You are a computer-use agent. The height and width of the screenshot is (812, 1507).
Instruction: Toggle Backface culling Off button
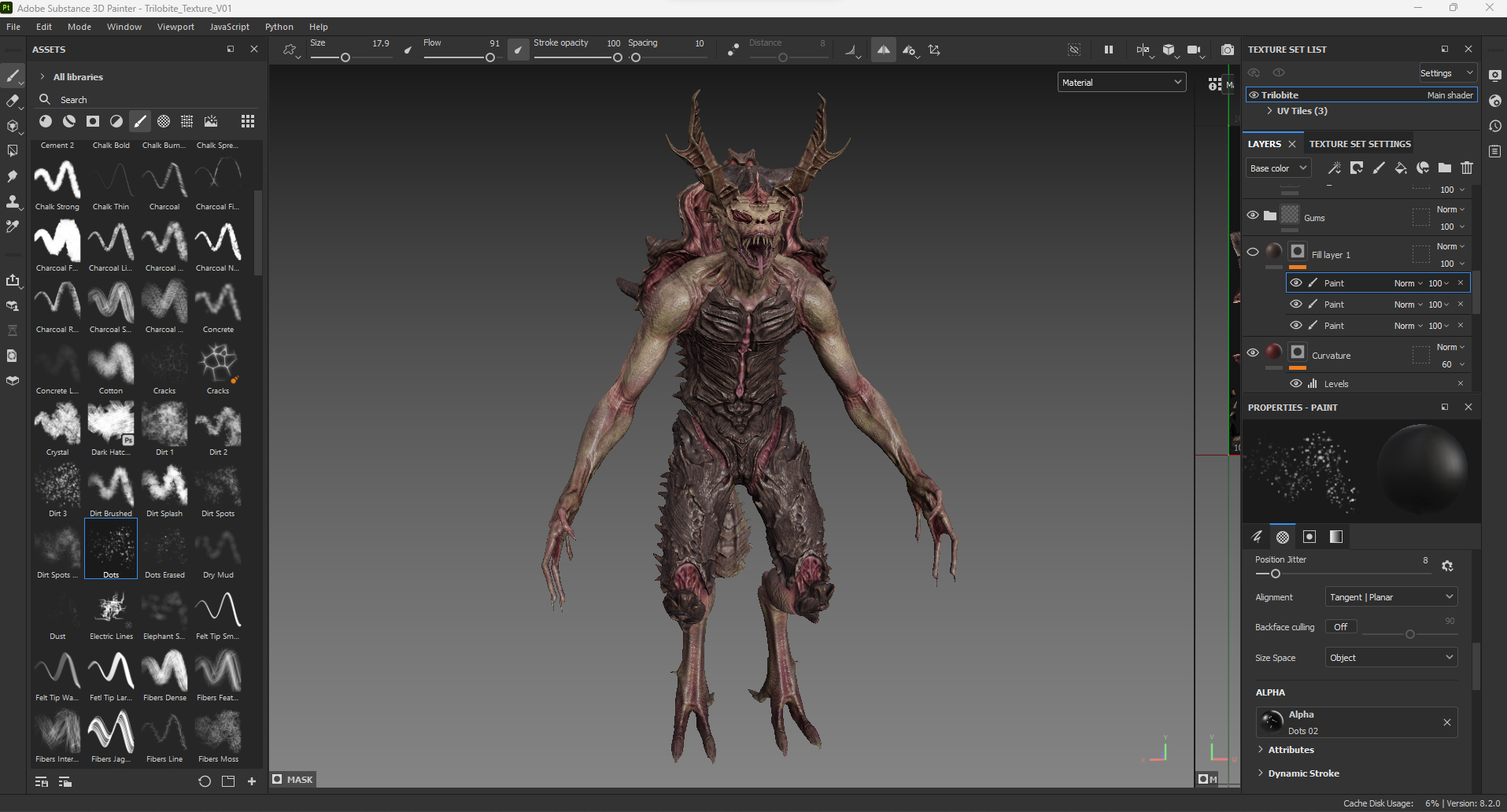pos(1340,627)
